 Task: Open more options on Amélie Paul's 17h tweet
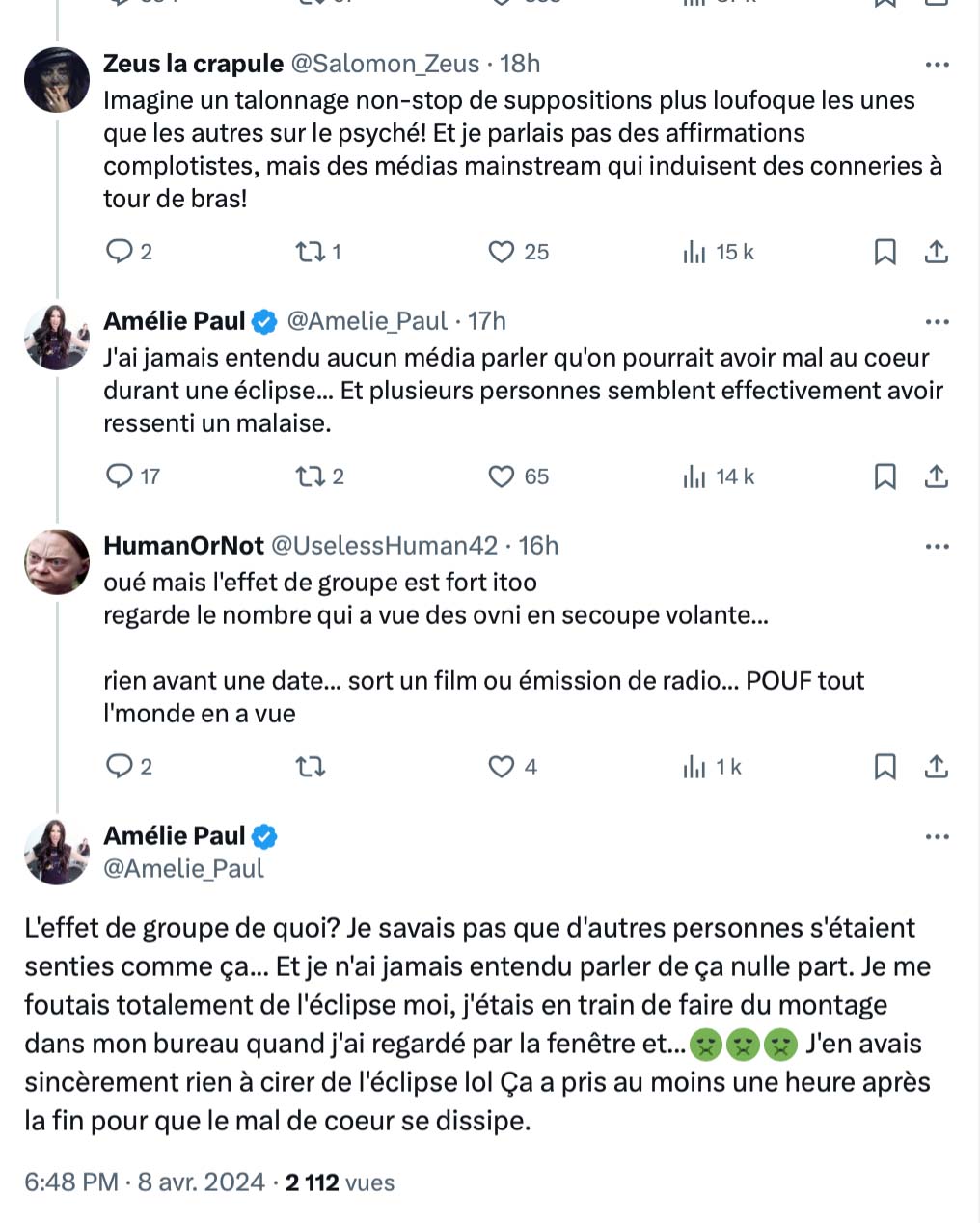click(x=937, y=322)
